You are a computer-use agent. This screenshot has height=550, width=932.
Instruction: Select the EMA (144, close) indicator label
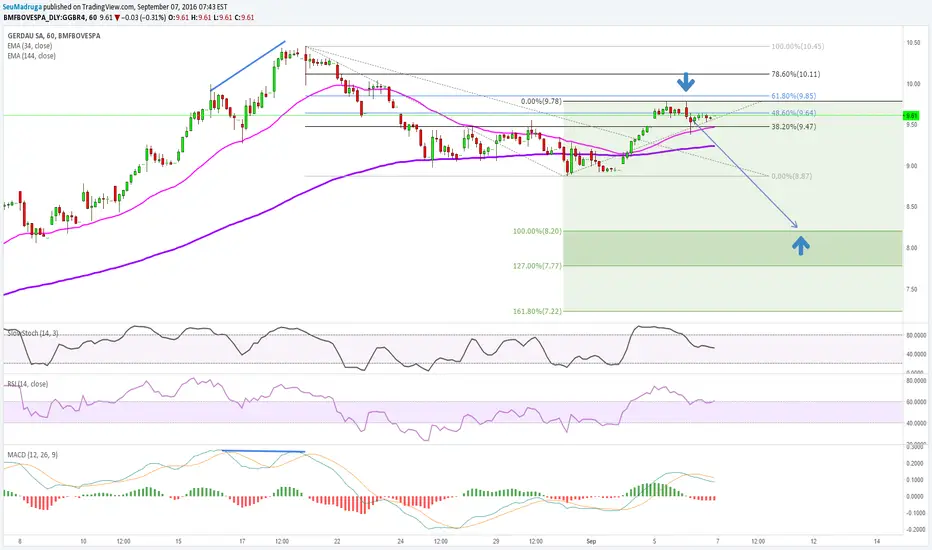coord(32,56)
